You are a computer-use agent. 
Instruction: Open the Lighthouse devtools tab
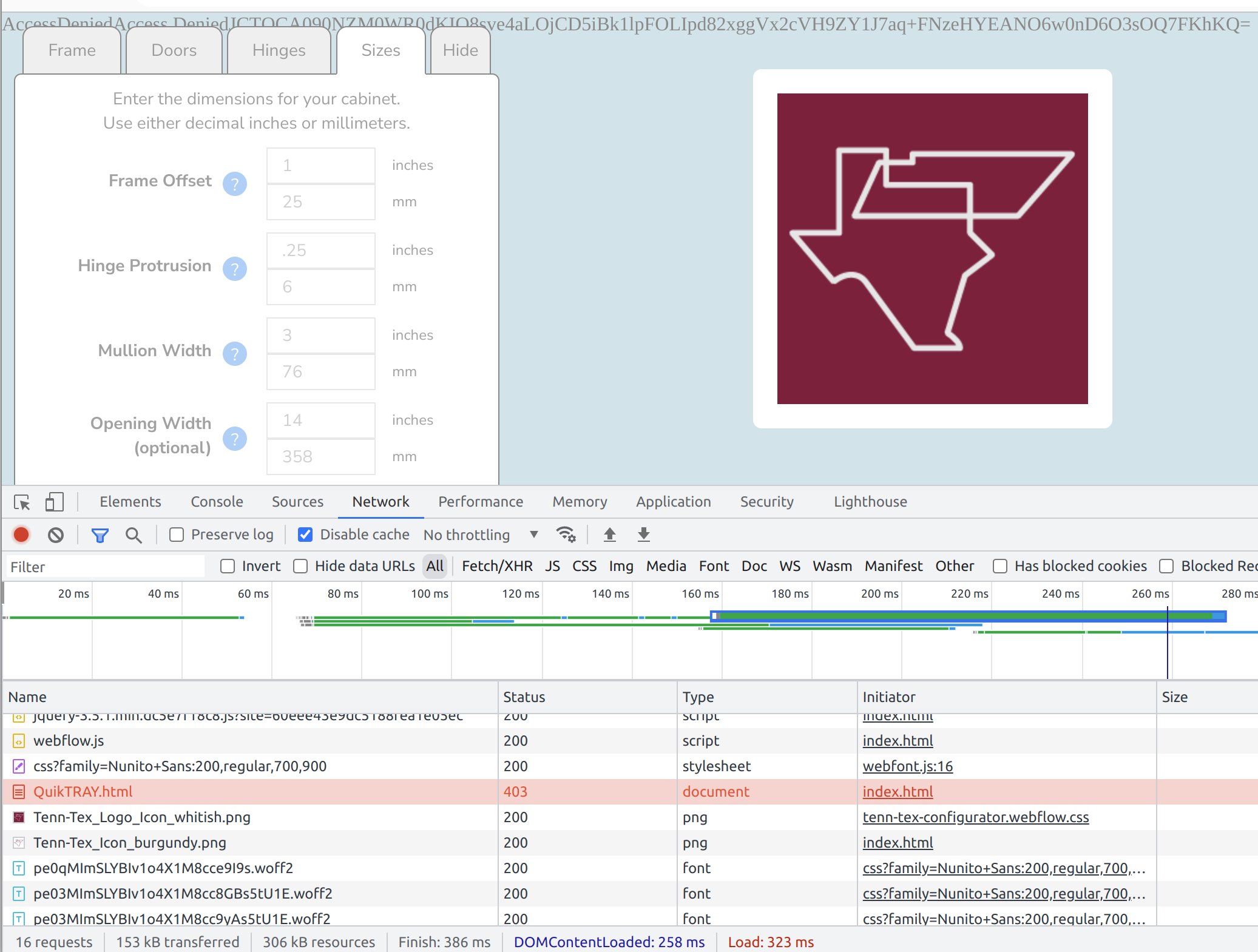(870, 502)
